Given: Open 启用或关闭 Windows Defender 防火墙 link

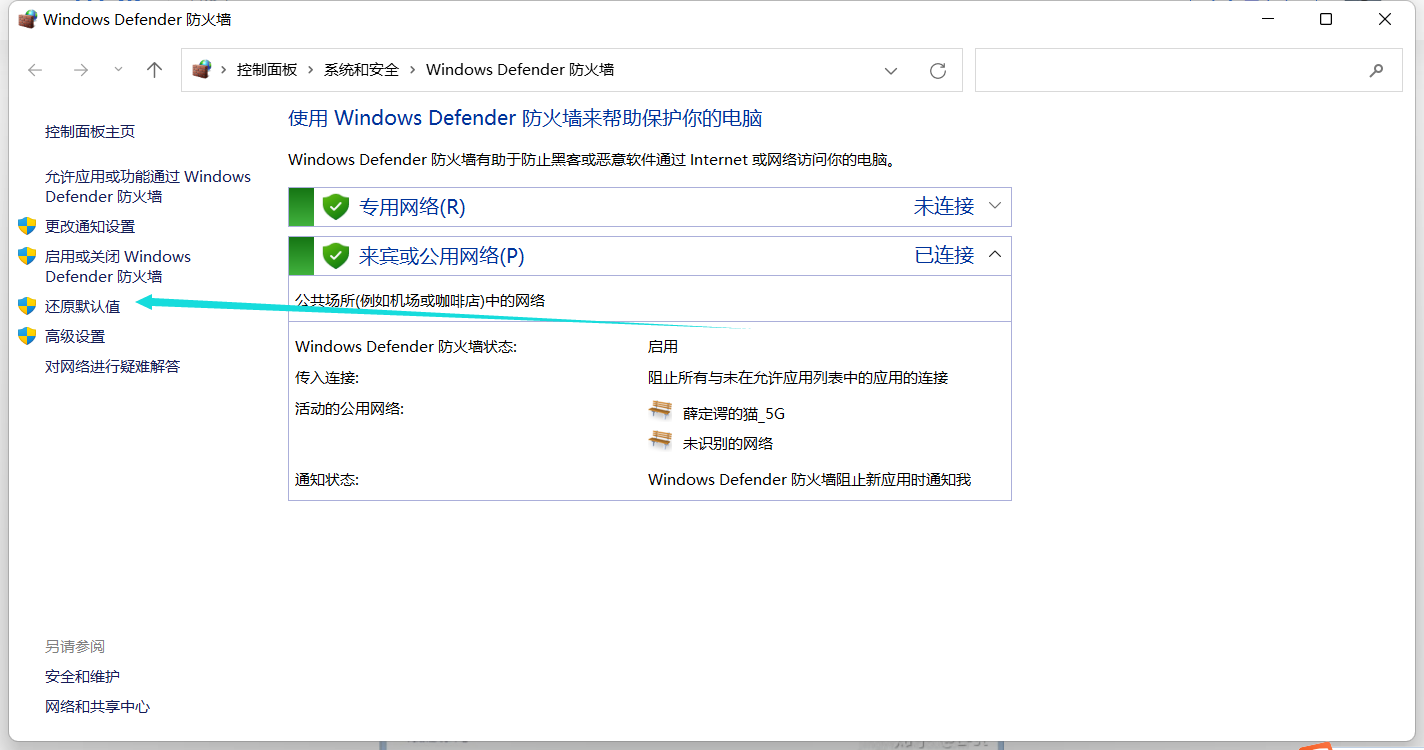Looking at the screenshot, I should tap(118, 267).
